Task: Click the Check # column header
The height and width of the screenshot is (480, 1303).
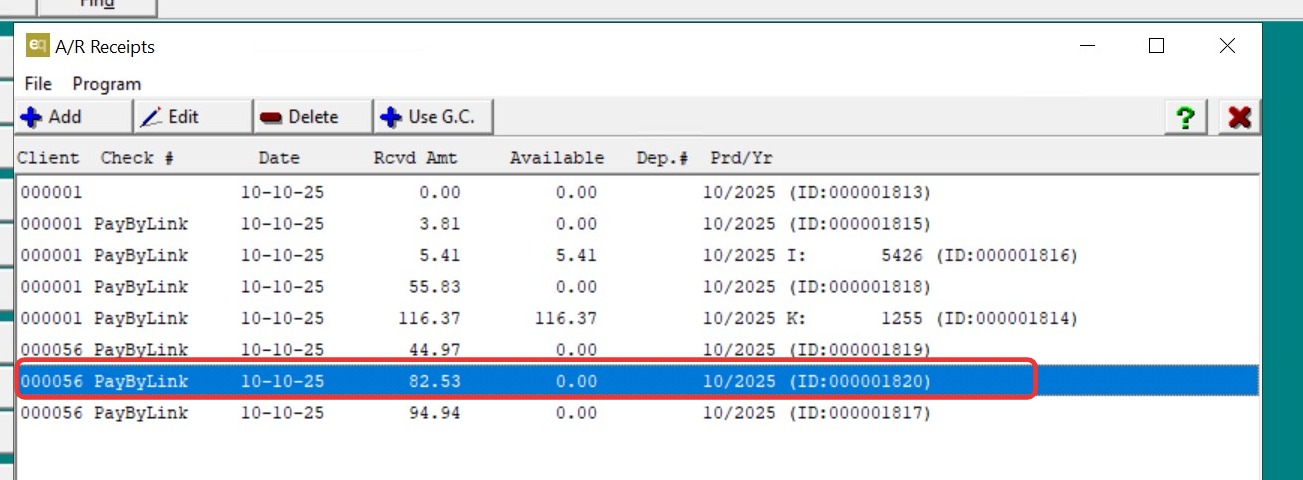Action: click(x=137, y=158)
